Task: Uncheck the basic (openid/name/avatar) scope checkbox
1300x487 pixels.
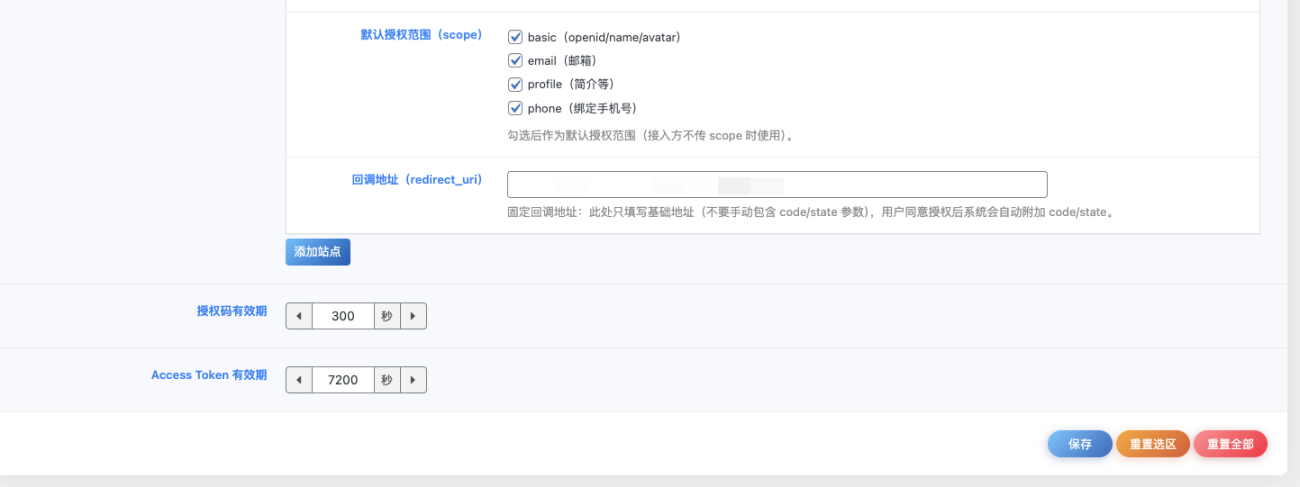Action: (x=516, y=37)
